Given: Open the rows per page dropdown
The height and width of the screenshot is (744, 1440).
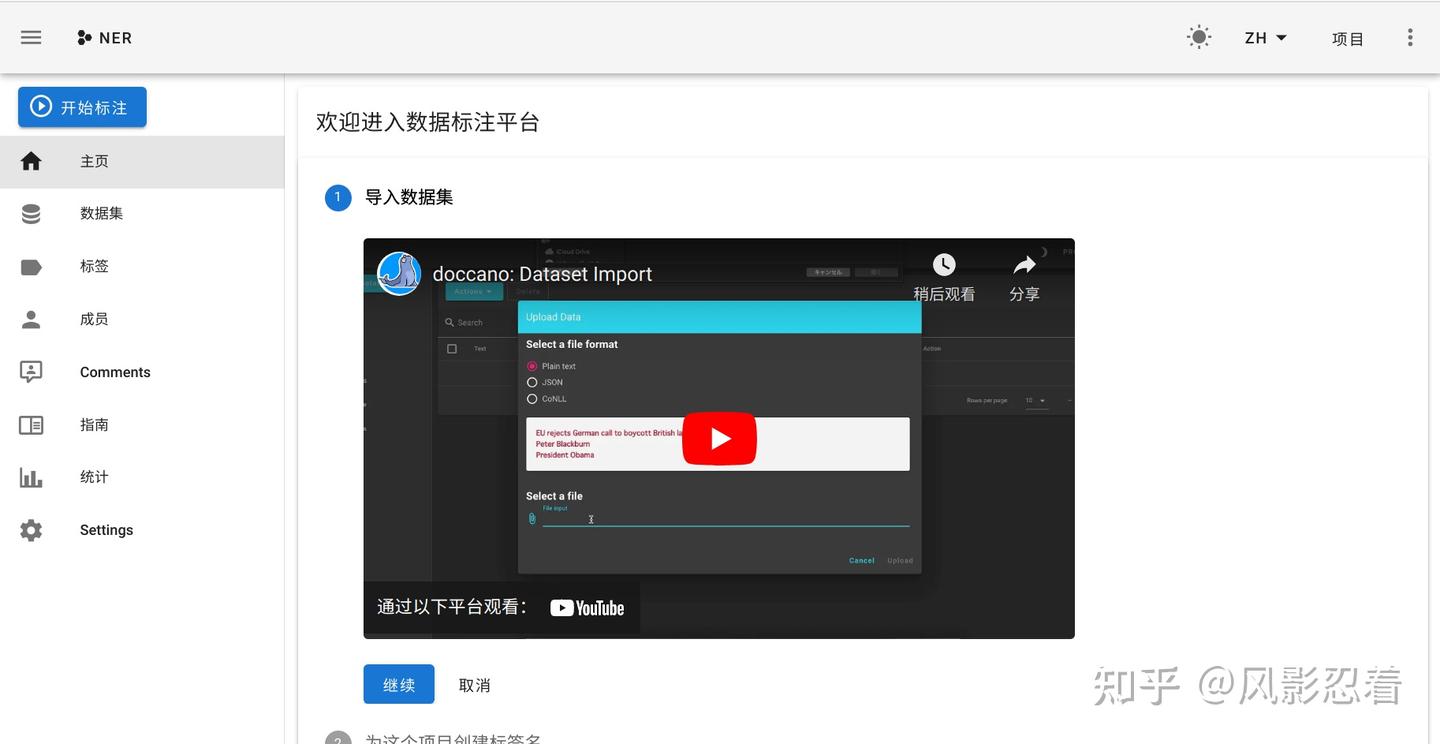Looking at the screenshot, I should (x=1037, y=400).
